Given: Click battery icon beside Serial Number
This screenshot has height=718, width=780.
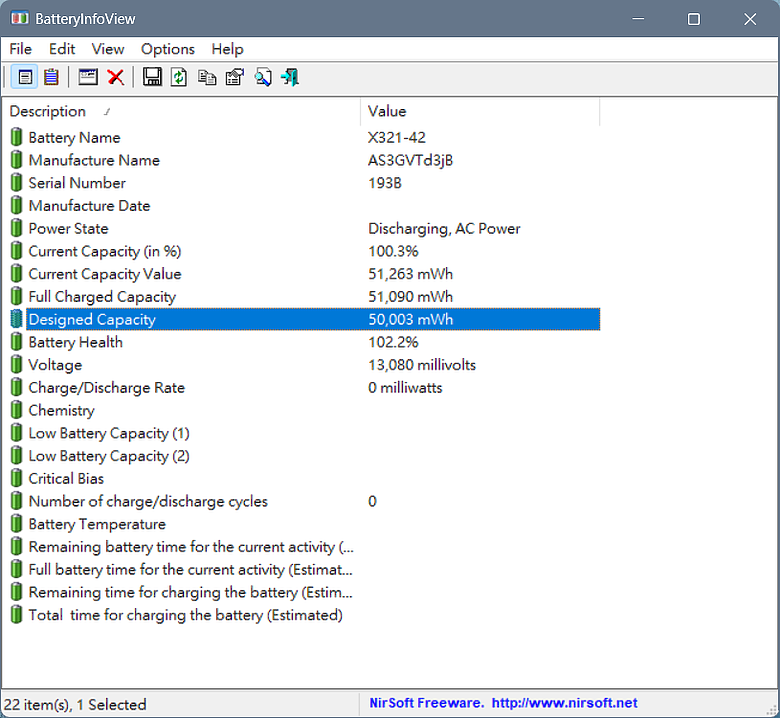Looking at the screenshot, I should 16,183.
